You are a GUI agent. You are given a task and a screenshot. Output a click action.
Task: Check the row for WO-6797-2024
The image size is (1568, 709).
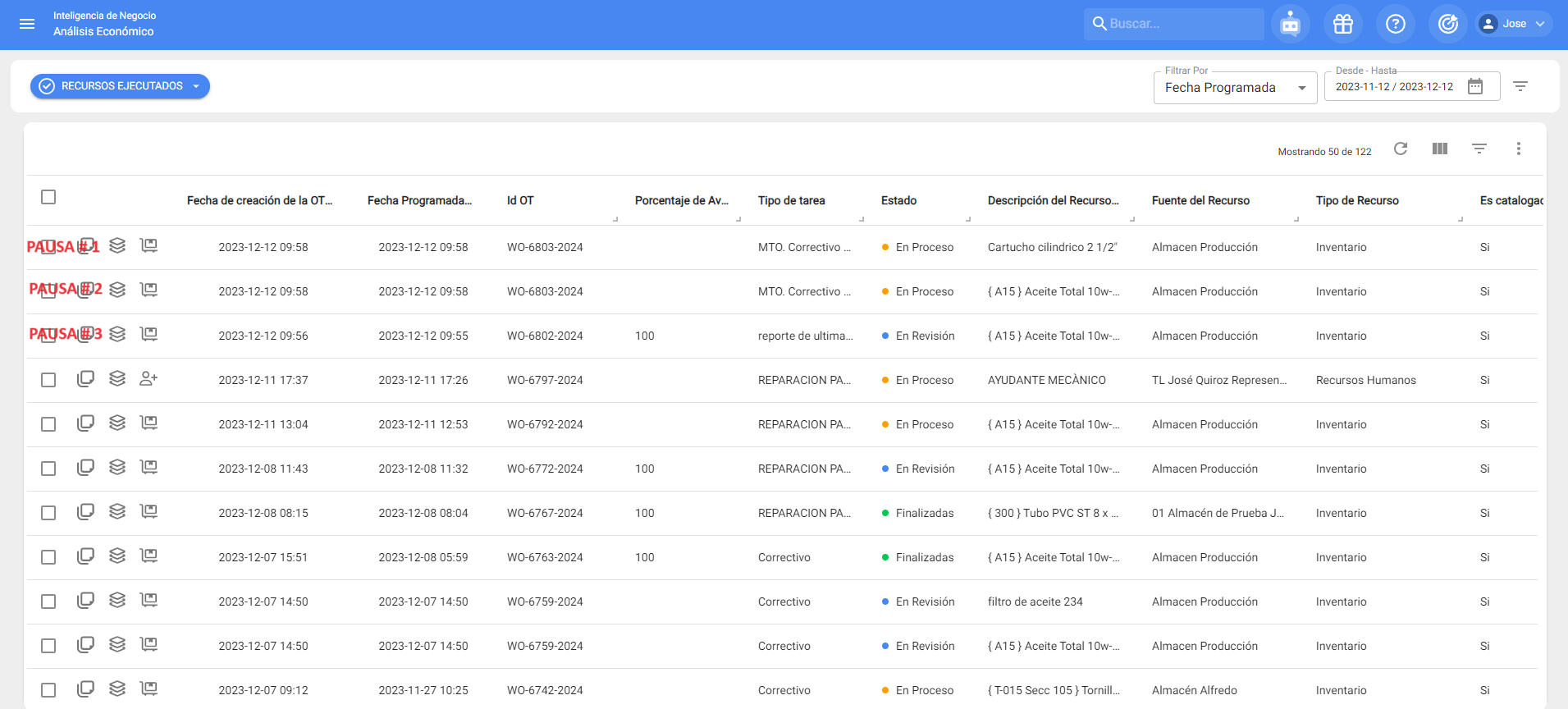pyautogui.click(x=48, y=380)
